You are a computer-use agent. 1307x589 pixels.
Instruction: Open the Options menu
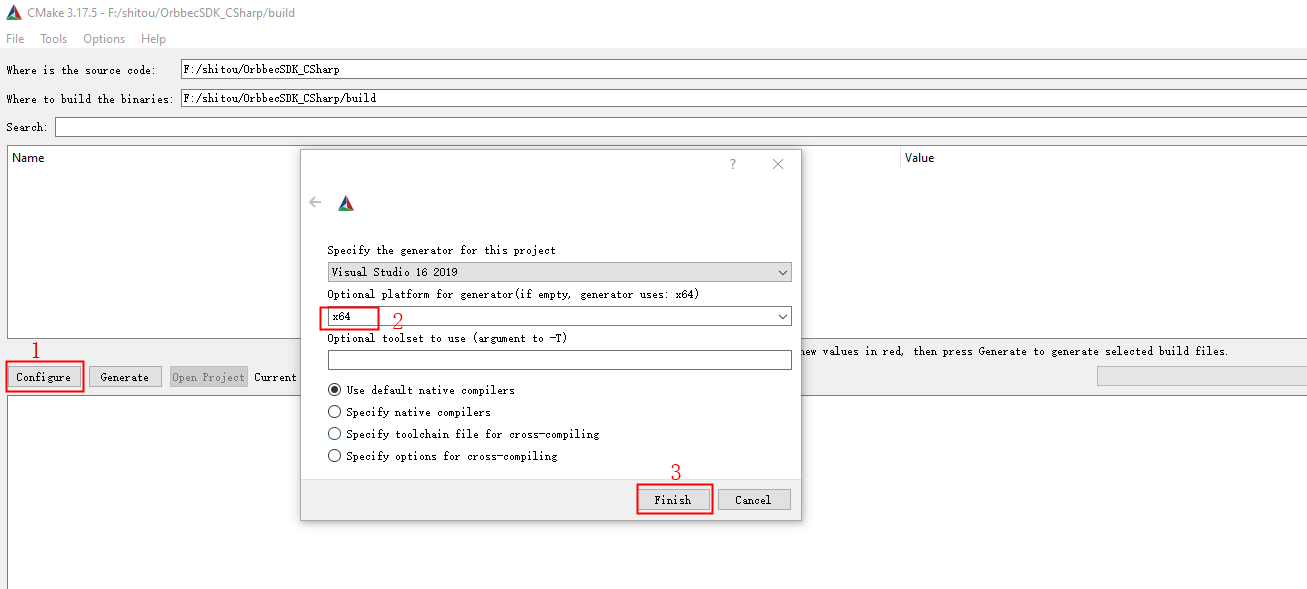tap(104, 39)
